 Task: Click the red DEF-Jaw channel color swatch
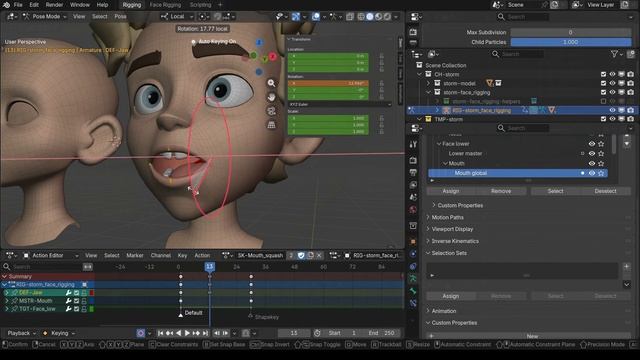point(92,293)
